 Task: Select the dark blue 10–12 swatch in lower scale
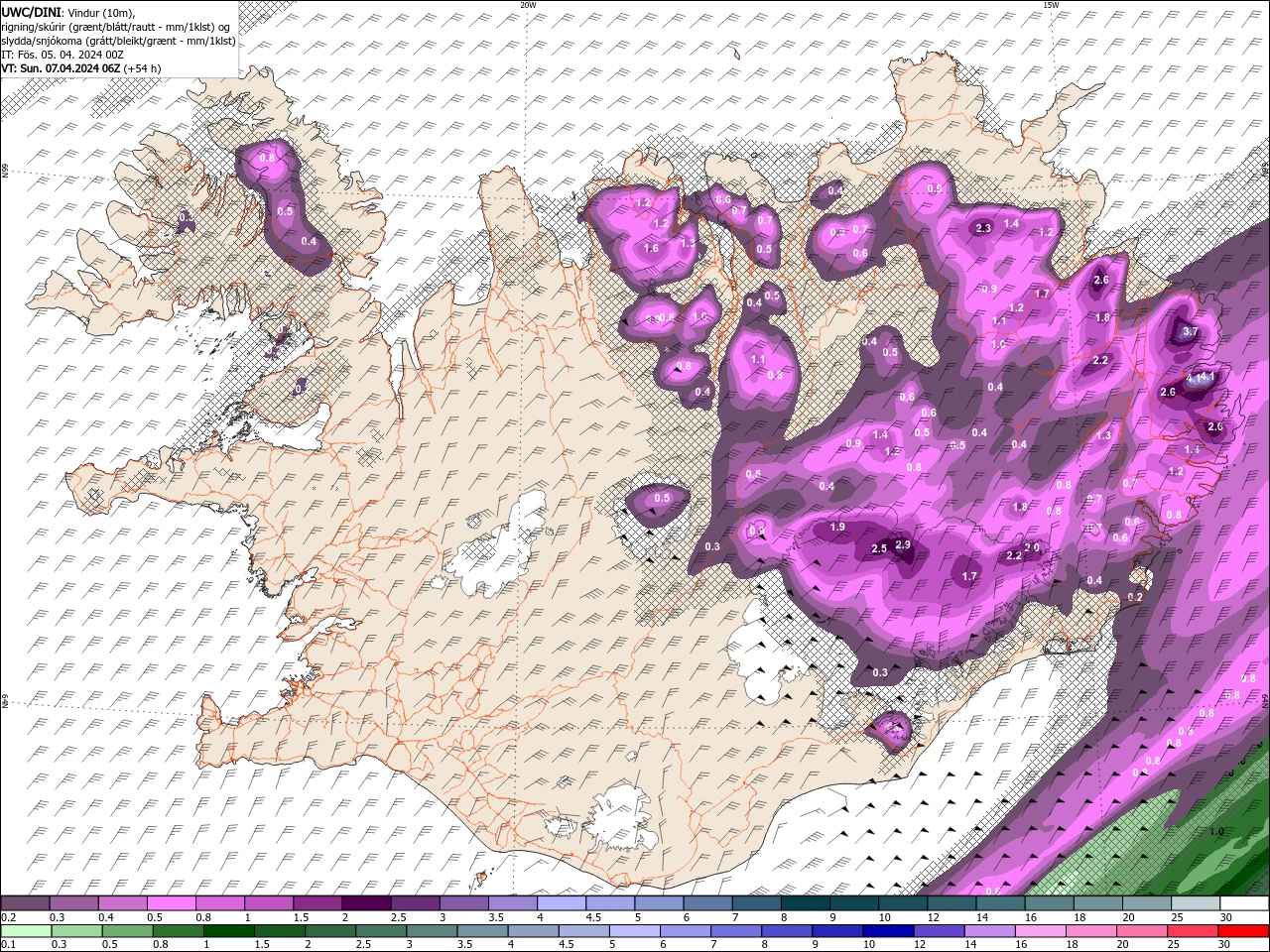(887, 931)
